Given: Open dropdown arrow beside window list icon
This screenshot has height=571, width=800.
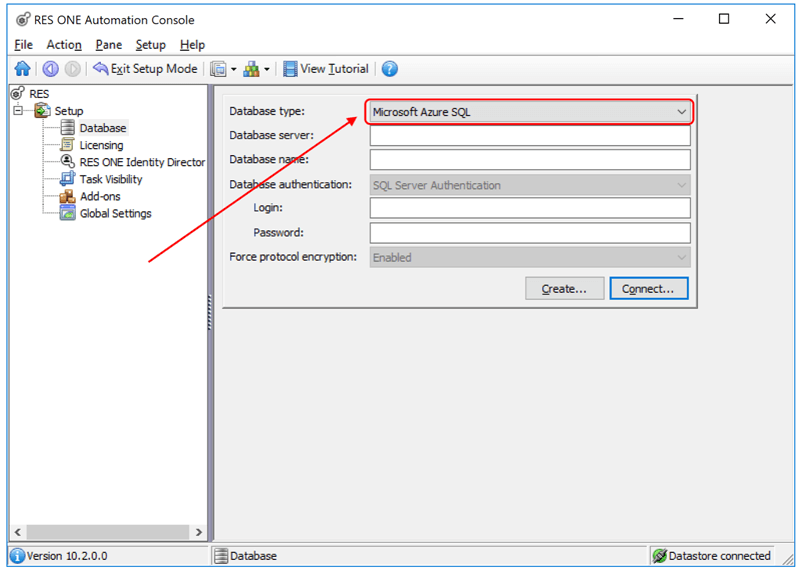Looking at the screenshot, I should pos(234,69).
